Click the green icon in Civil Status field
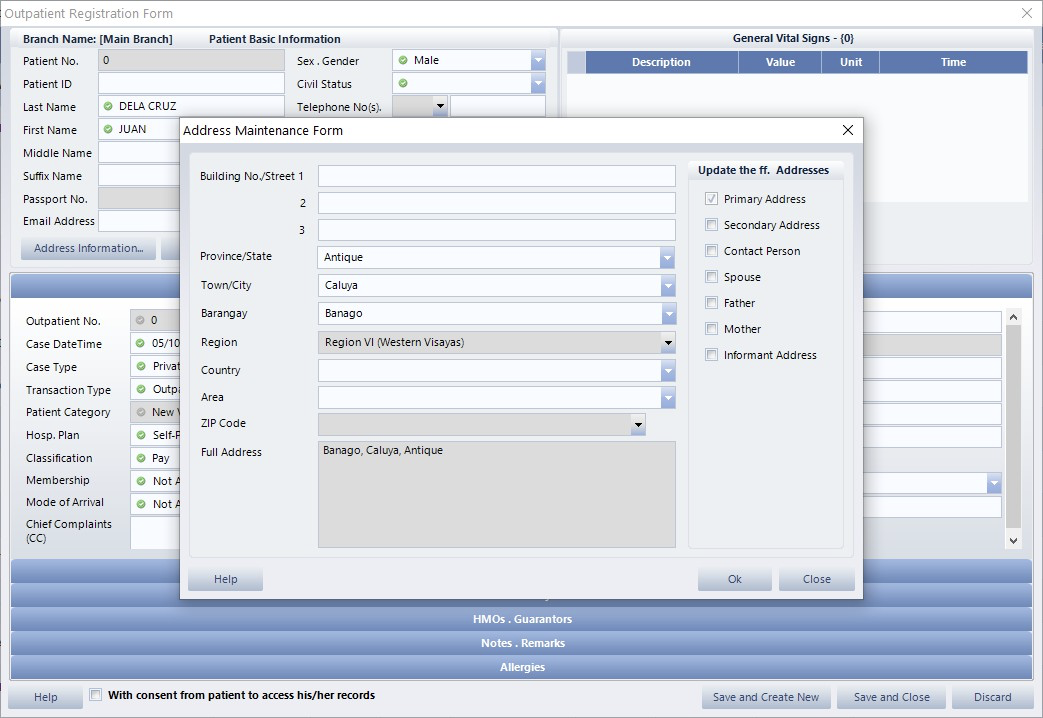This screenshot has height=718, width=1043. point(403,84)
